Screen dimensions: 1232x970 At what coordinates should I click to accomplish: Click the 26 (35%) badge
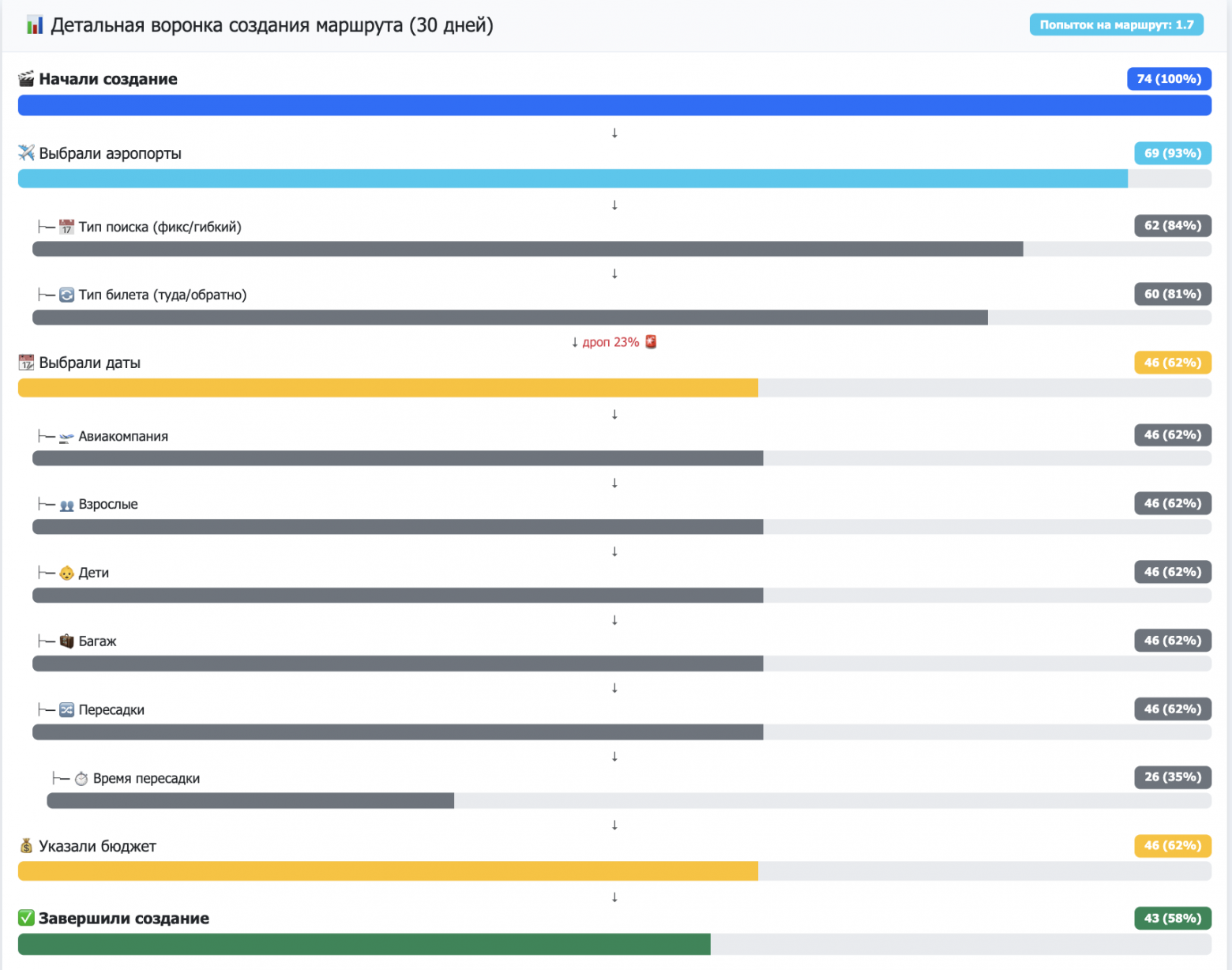(x=1173, y=777)
